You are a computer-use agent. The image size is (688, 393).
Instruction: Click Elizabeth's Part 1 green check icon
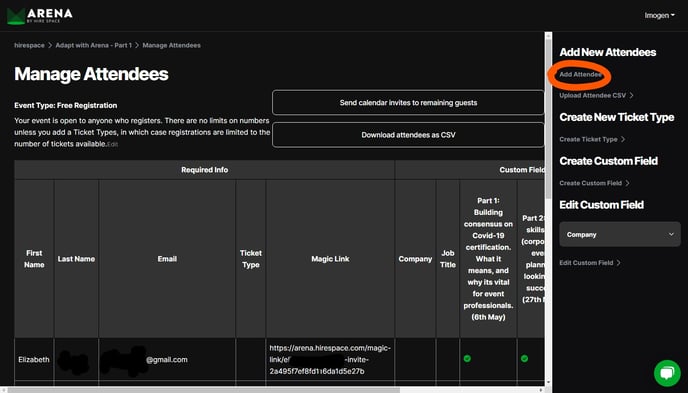coord(467,358)
